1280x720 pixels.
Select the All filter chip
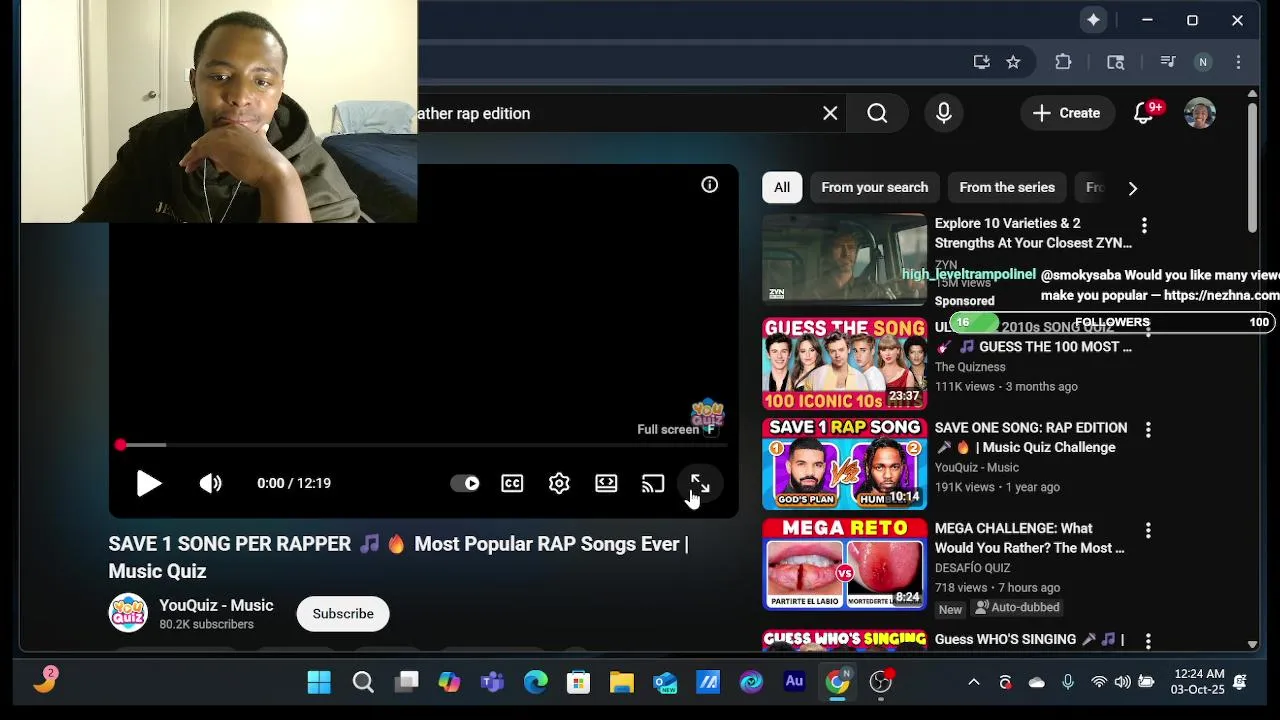[x=782, y=187]
